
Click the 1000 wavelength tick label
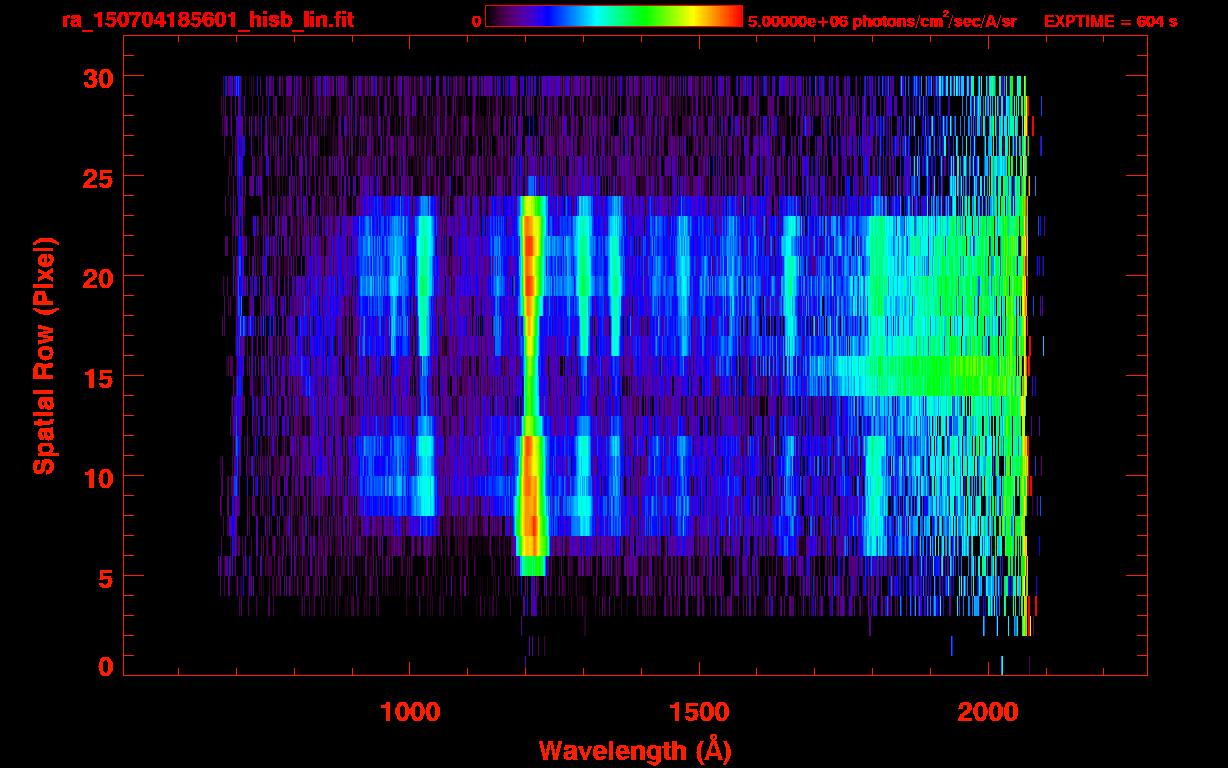pos(410,712)
